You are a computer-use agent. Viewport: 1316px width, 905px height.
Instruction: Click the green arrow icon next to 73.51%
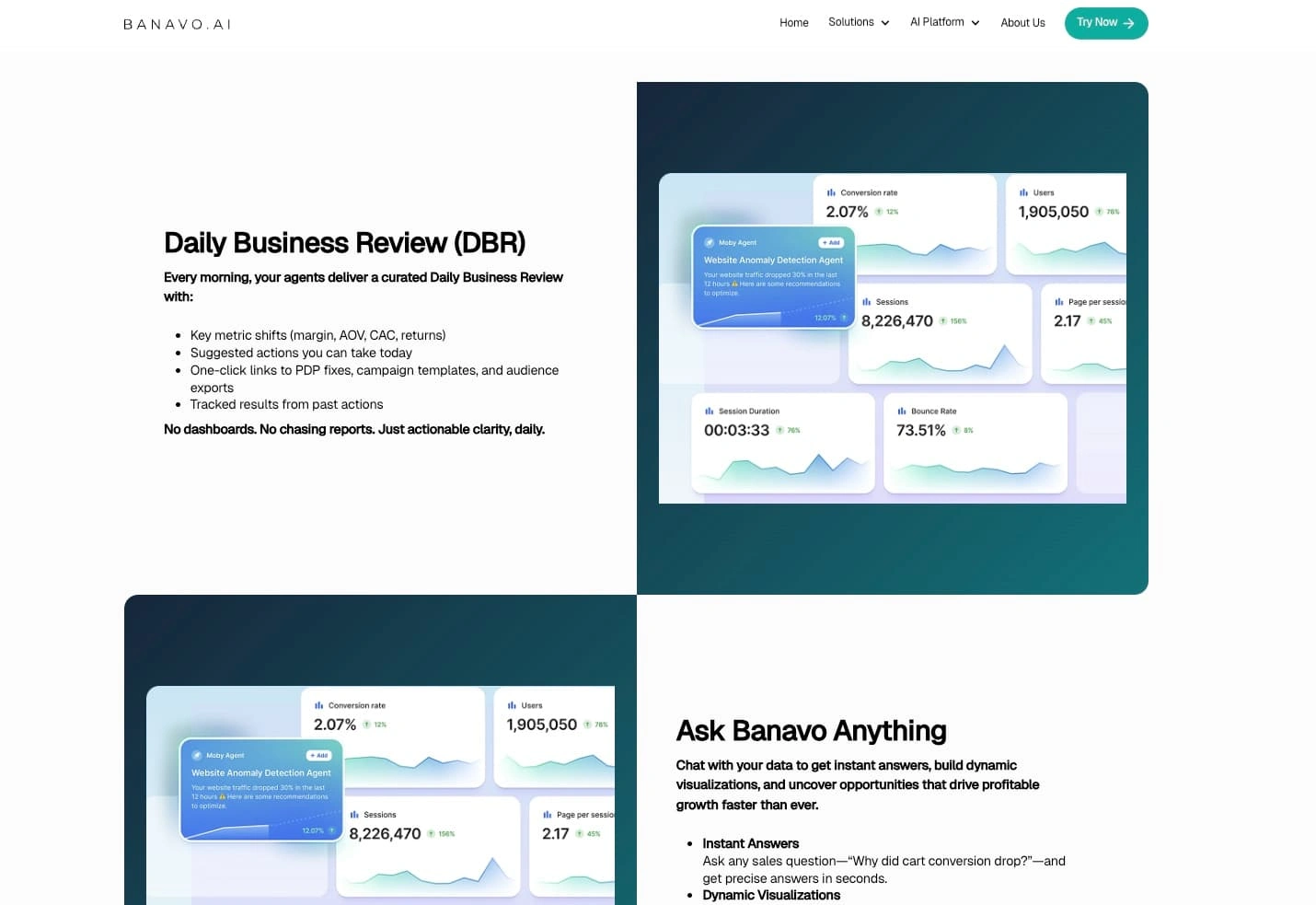click(956, 430)
